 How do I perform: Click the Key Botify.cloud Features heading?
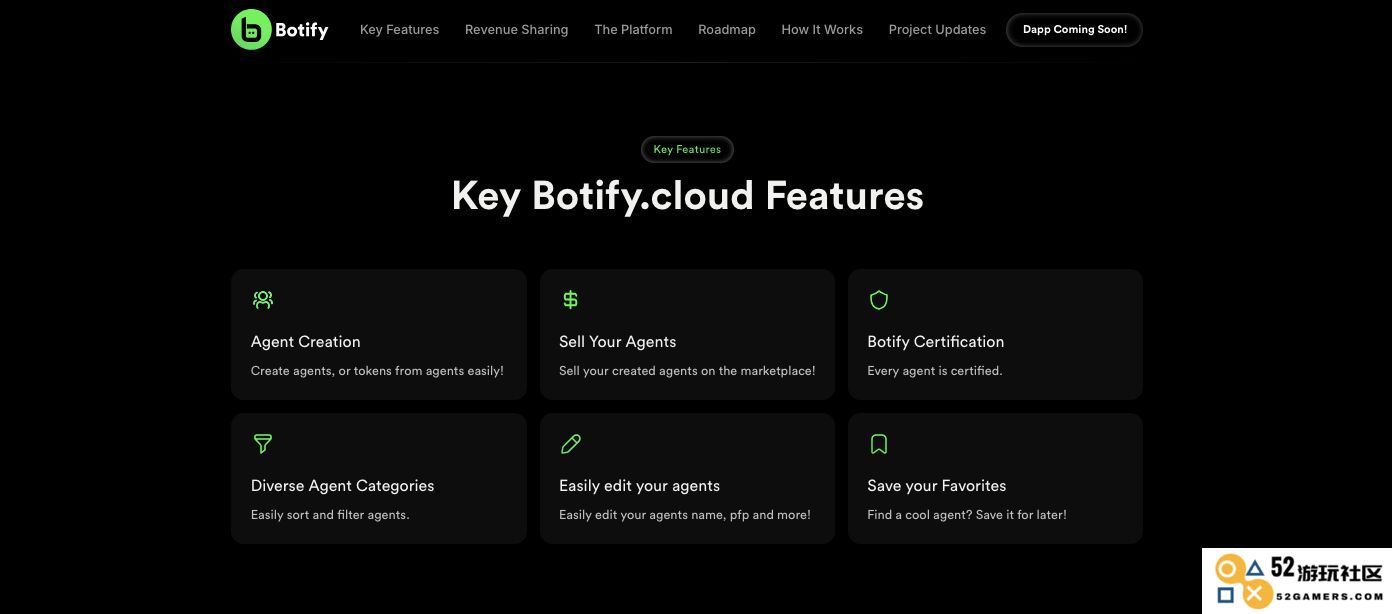pos(687,195)
